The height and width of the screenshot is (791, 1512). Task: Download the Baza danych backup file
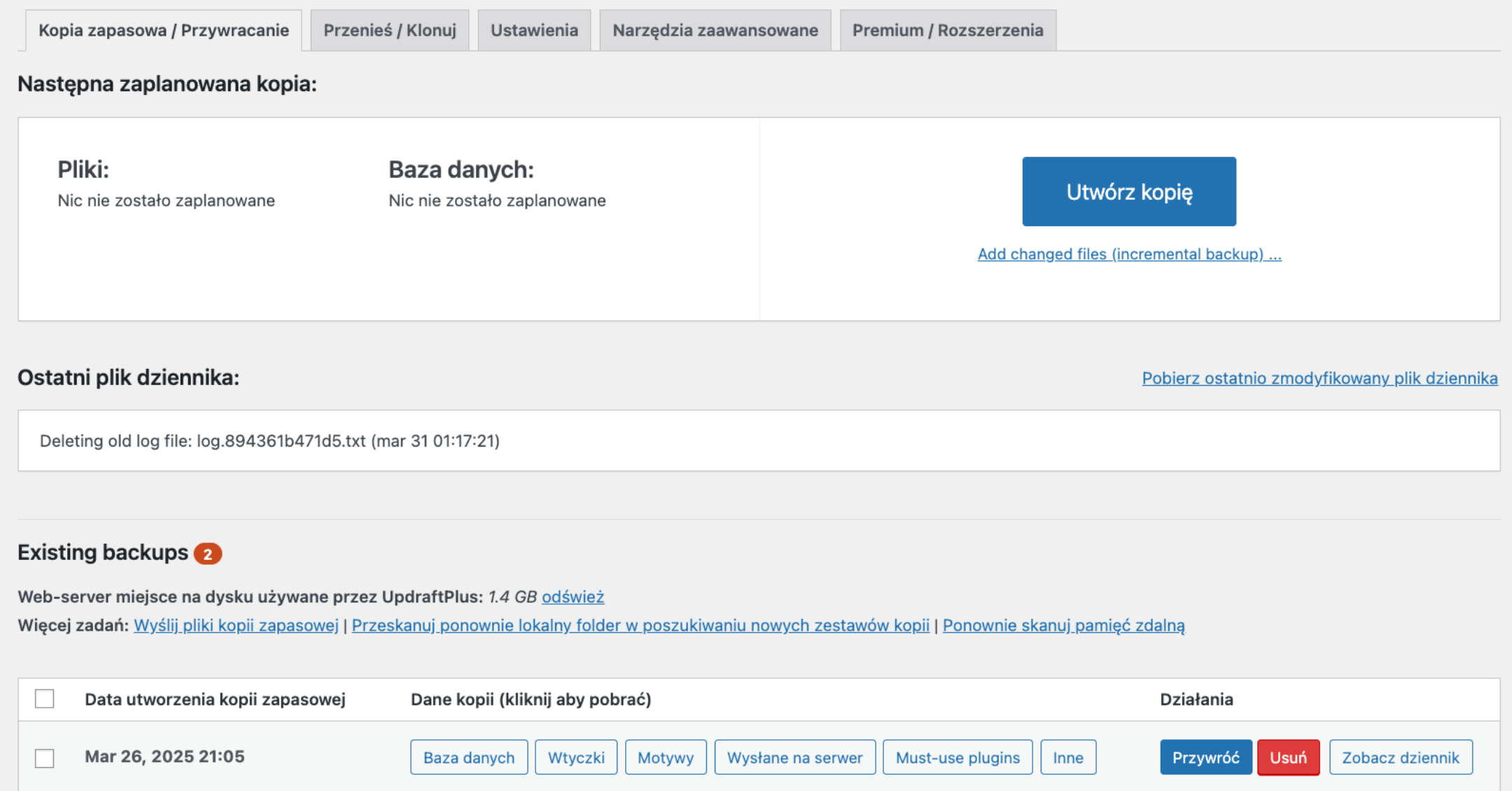[x=468, y=757]
